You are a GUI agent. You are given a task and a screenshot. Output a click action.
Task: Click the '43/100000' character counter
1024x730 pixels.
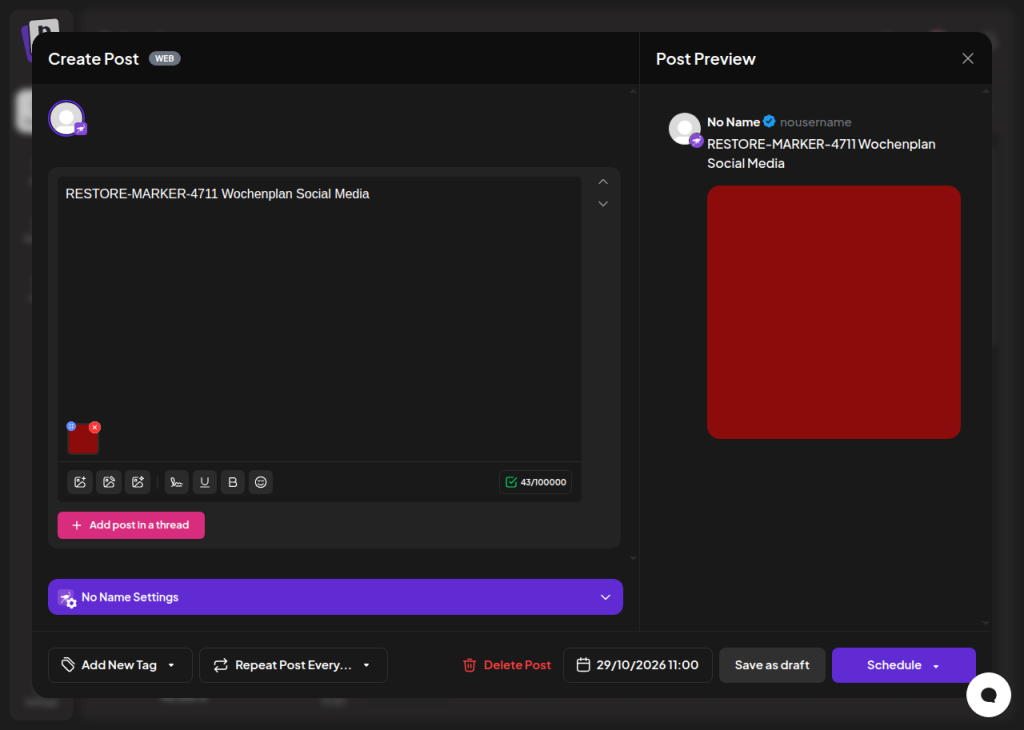[536, 482]
